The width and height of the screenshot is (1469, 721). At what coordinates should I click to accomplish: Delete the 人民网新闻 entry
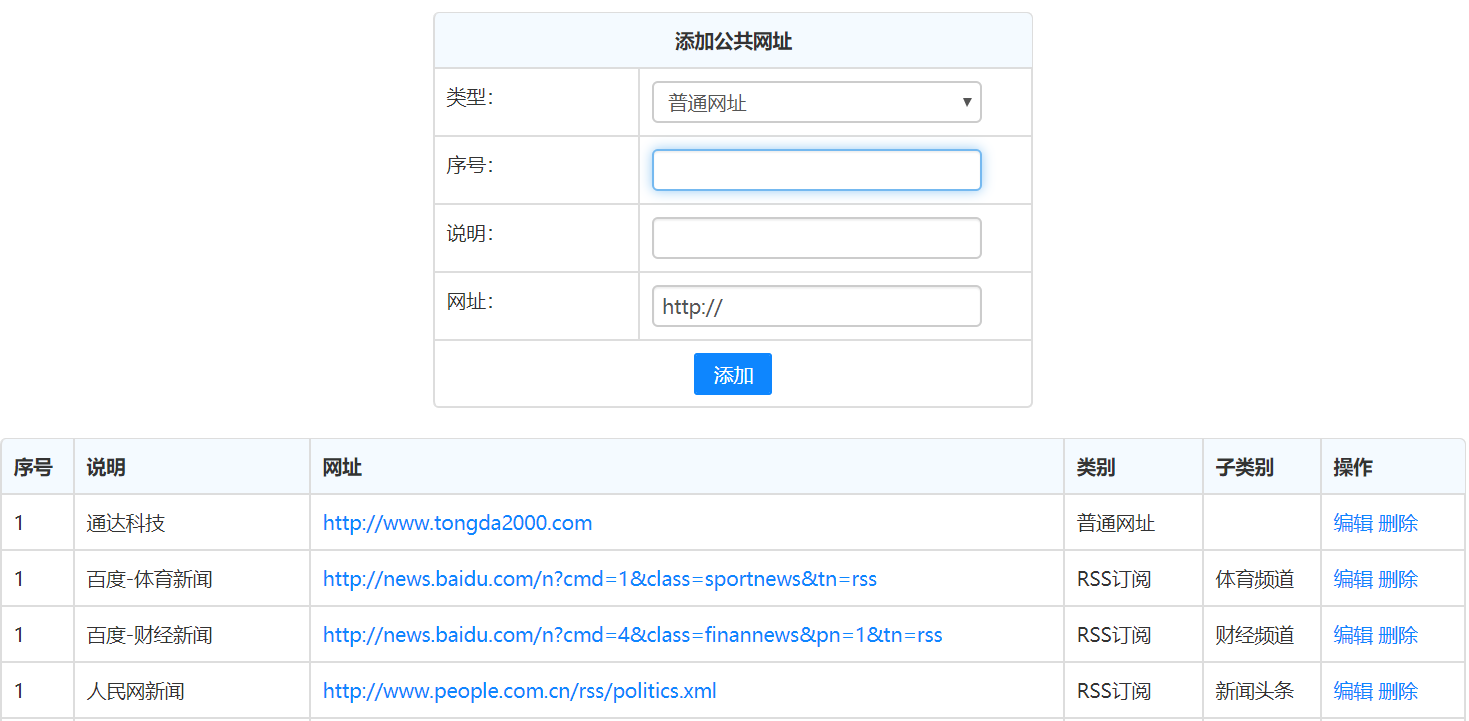tap(1398, 691)
